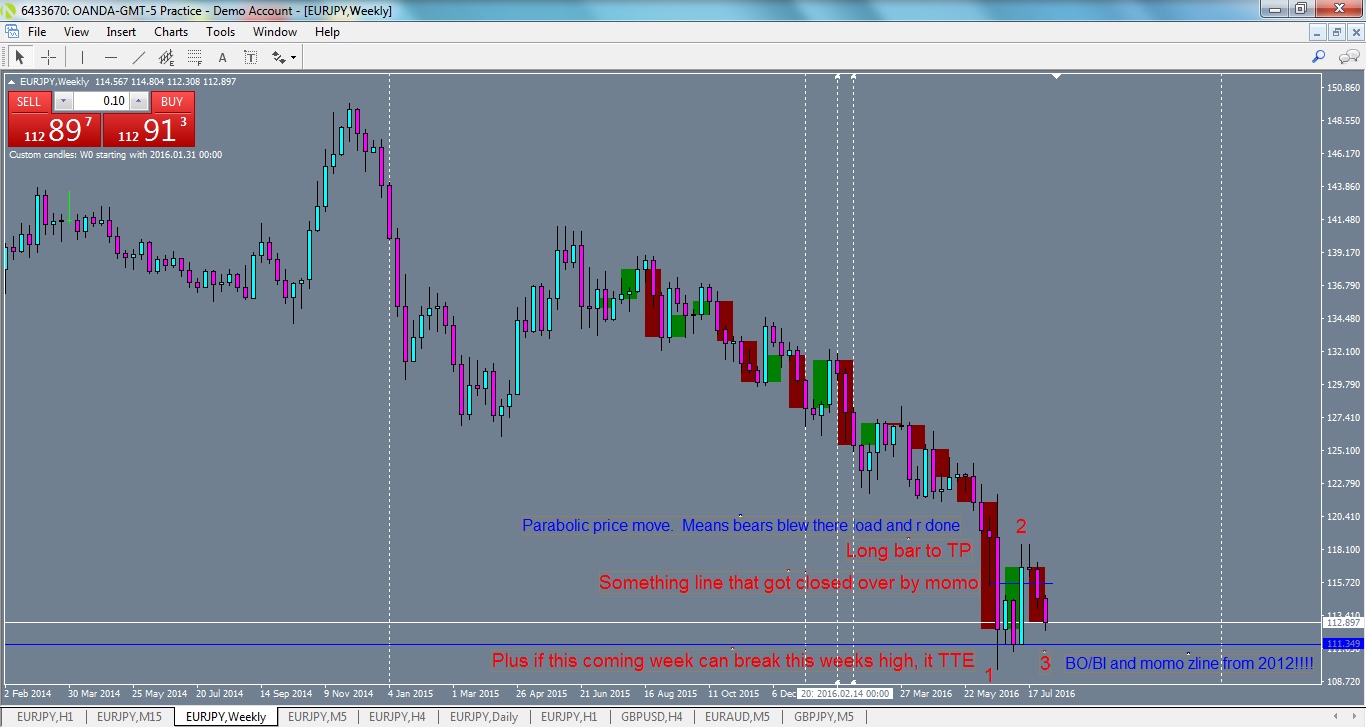Select the Text annotation tool
Screen dimensions: 1366x728
[x=223, y=57]
